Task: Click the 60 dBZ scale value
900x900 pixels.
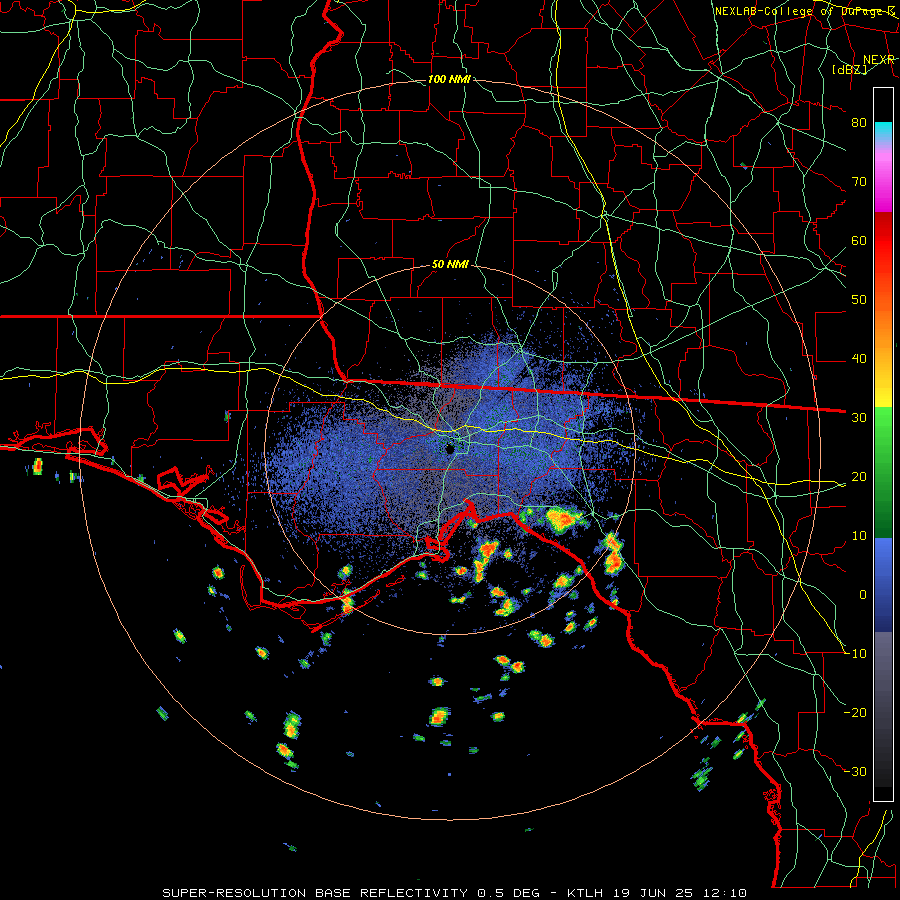Action: [859, 240]
